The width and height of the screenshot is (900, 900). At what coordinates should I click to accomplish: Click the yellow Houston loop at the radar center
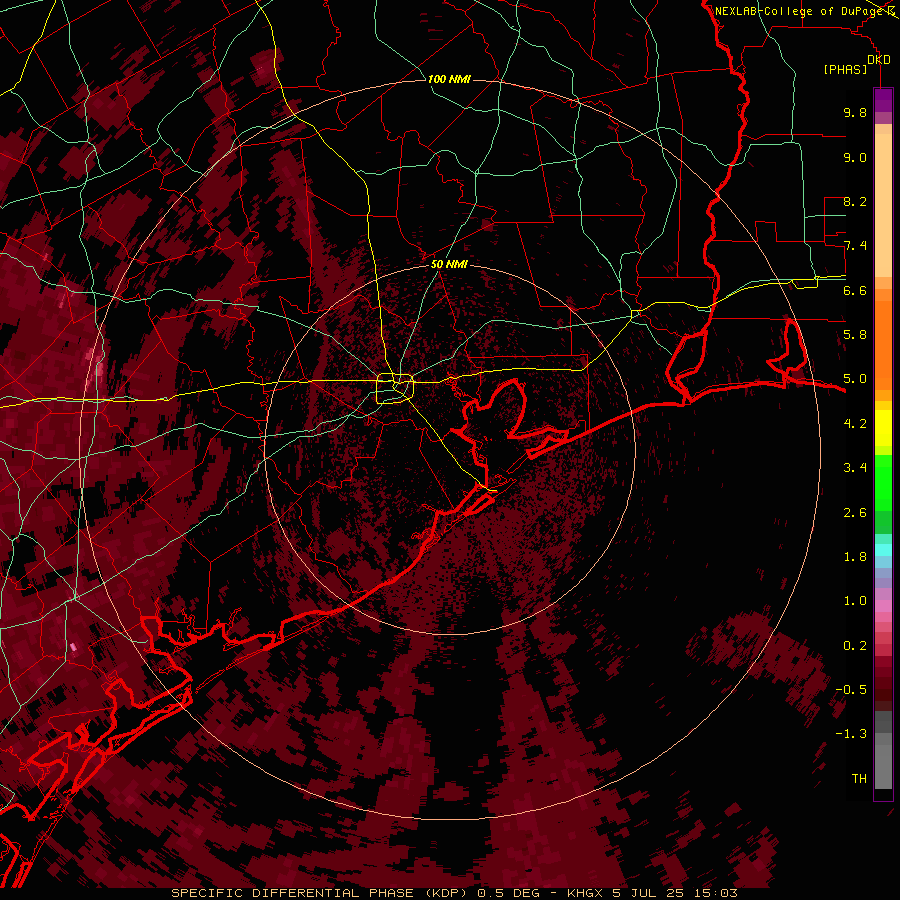pyautogui.click(x=395, y=388)
